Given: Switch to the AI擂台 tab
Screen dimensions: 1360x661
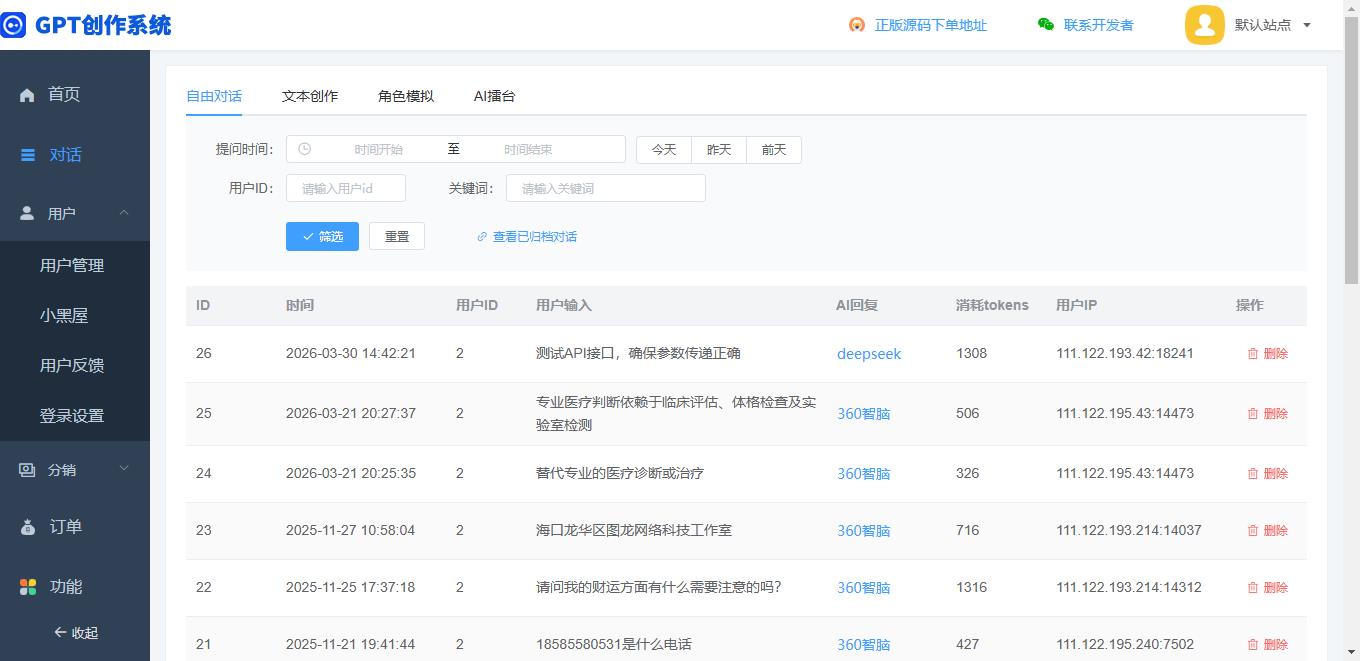Looking at the screenshot, I should (494, 96).
